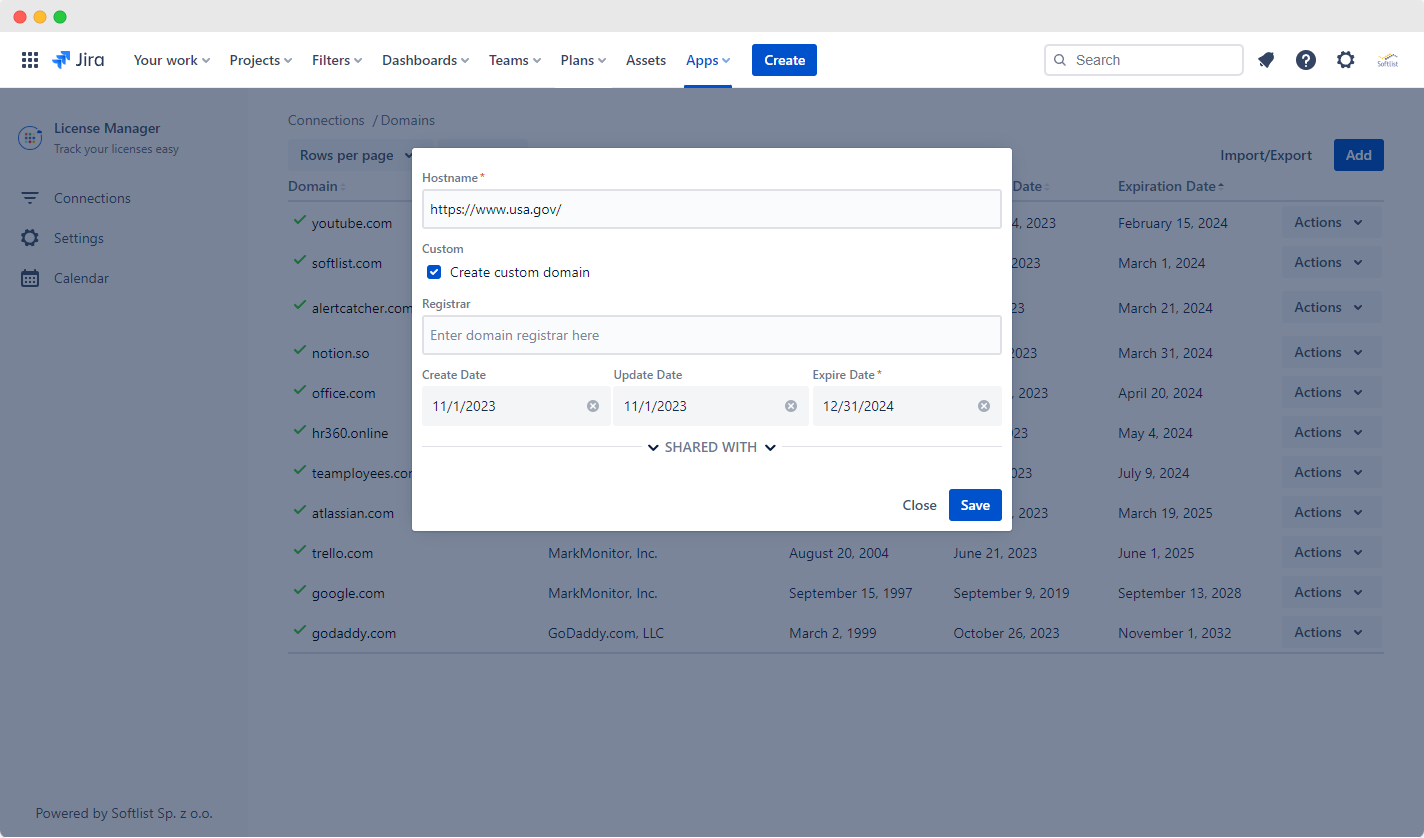This screenshot has height=838, width=1424.
Task: Click the Connections breadcrumb link
Action: tap(326, 120)
